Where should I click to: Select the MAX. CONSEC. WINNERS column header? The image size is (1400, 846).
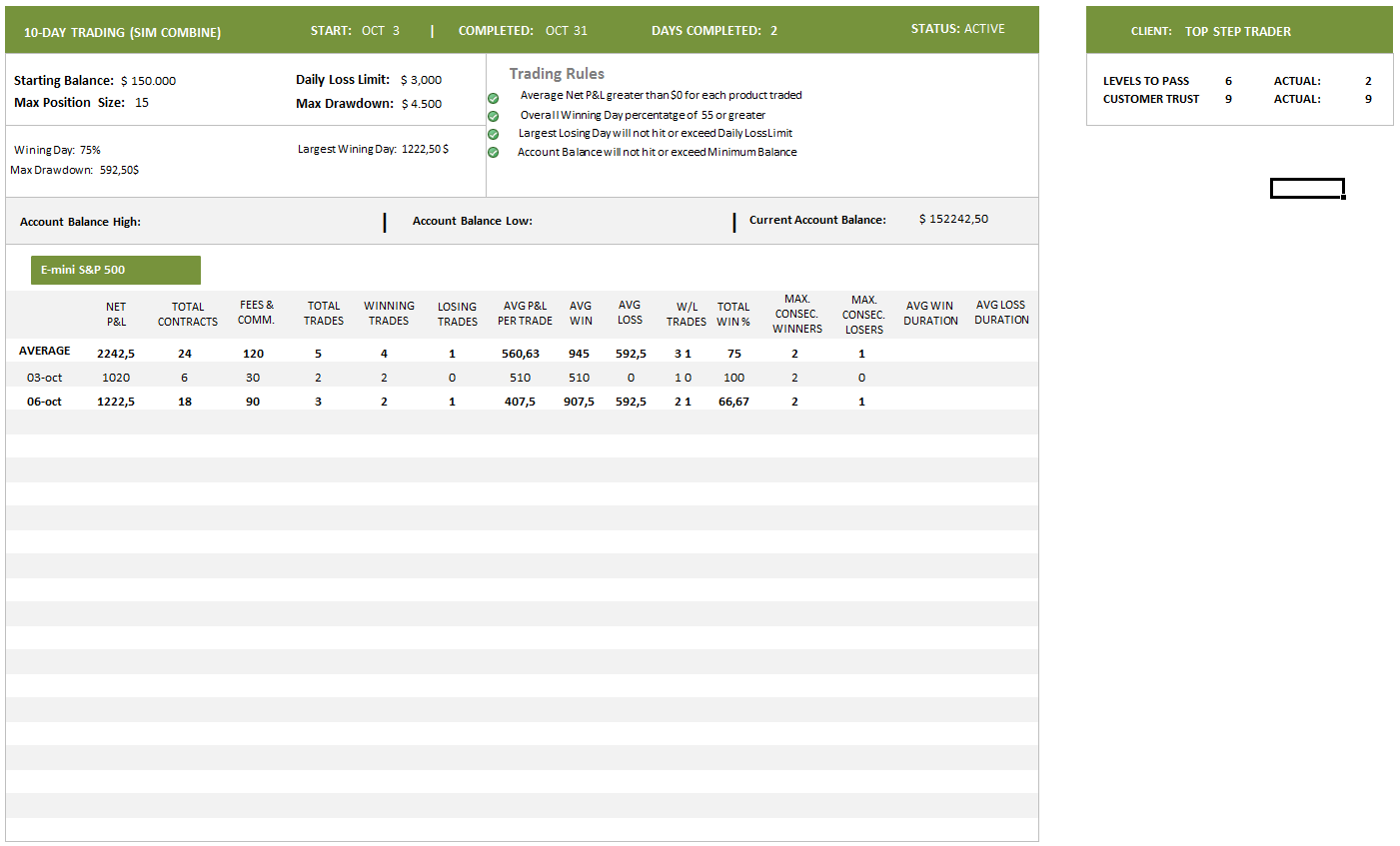797,314
